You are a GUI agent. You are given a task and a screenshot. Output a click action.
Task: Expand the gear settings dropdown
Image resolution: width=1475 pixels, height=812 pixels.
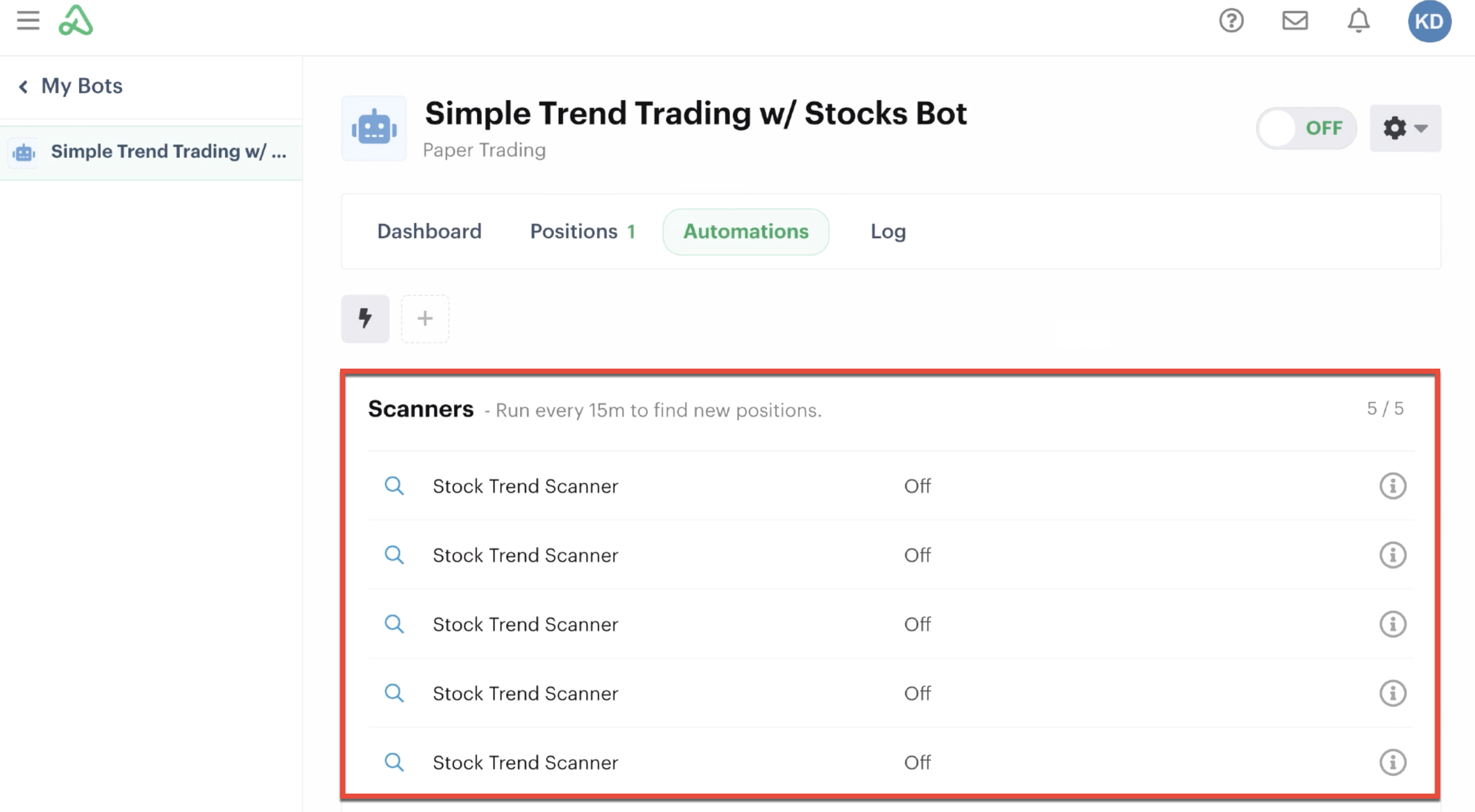pos(1405,128)
